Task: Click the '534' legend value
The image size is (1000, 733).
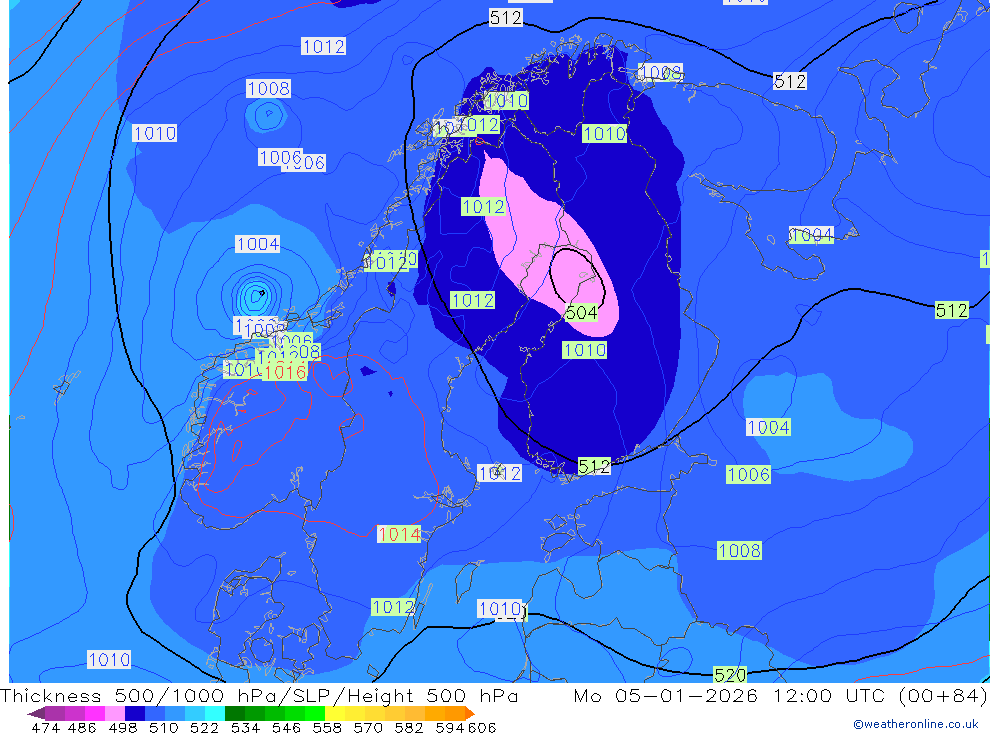Action: tap(246, 727)
